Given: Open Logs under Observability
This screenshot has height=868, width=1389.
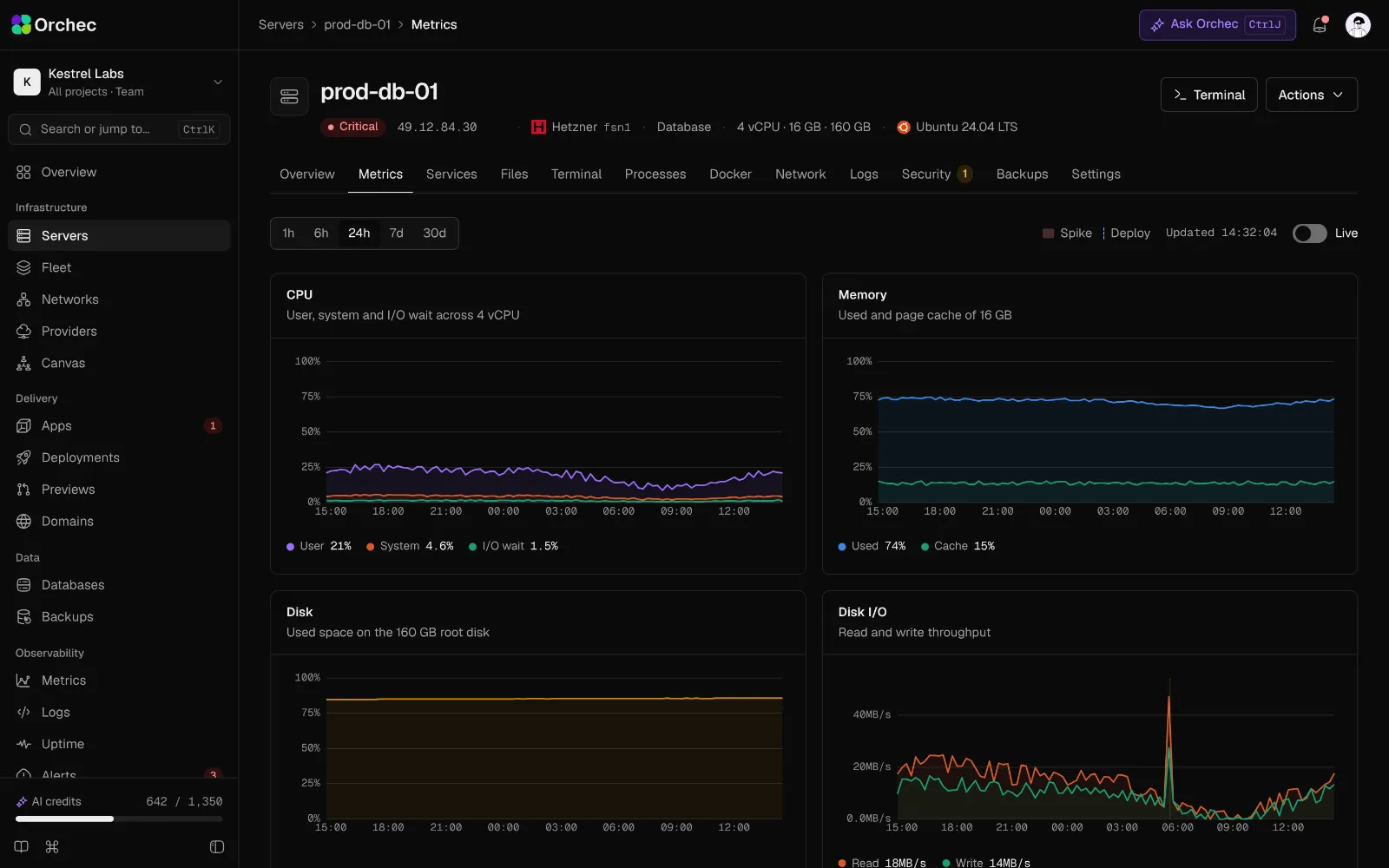Looking at the screenshot, I should [119, 712].
